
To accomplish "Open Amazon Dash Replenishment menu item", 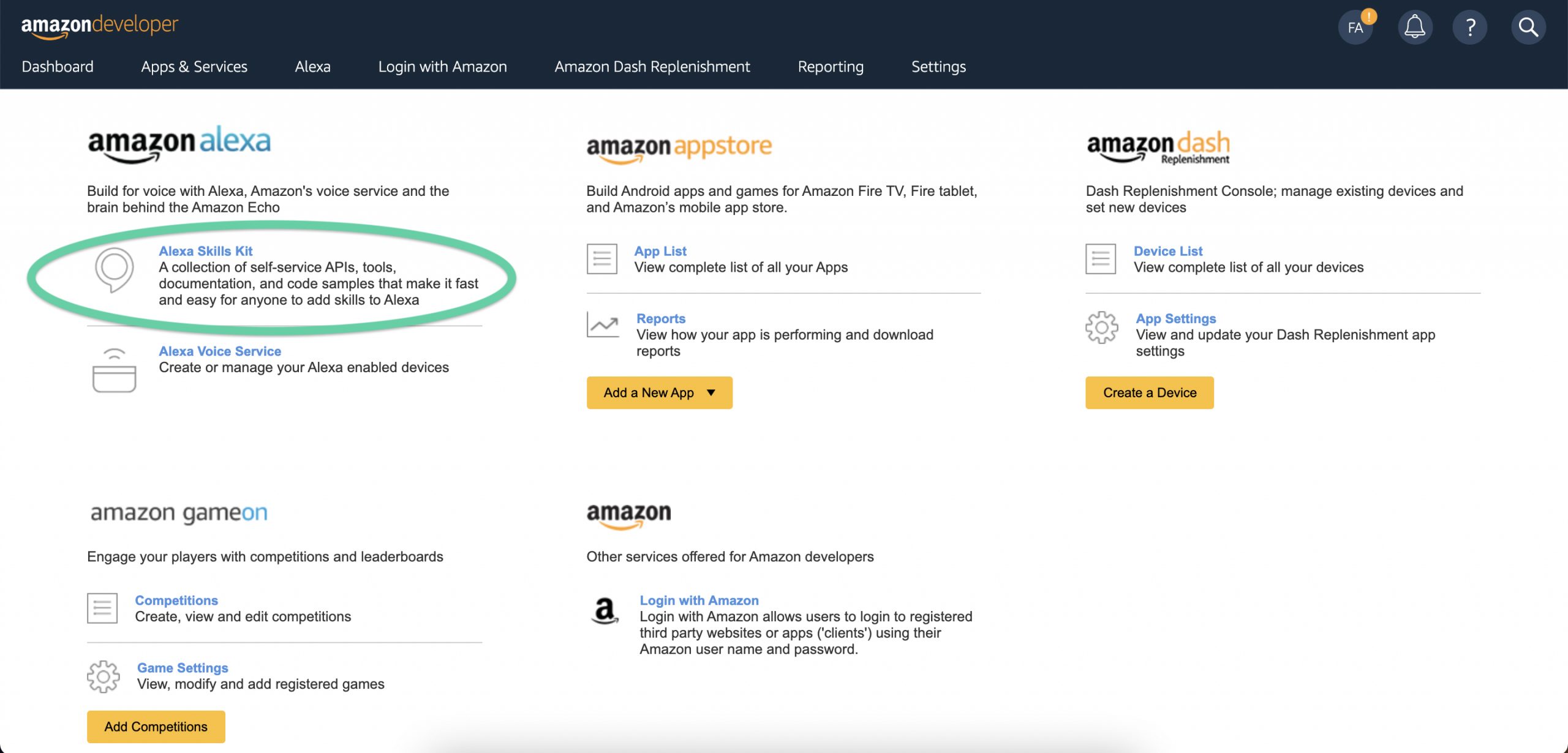I will pos(652,66).
